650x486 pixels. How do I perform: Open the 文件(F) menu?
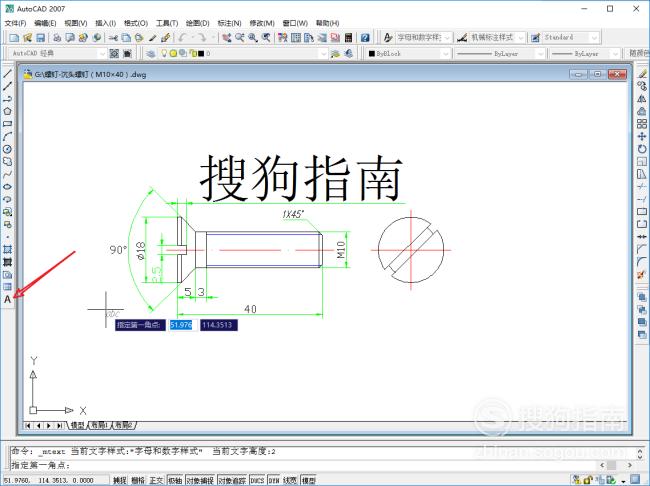pos(15,23)
